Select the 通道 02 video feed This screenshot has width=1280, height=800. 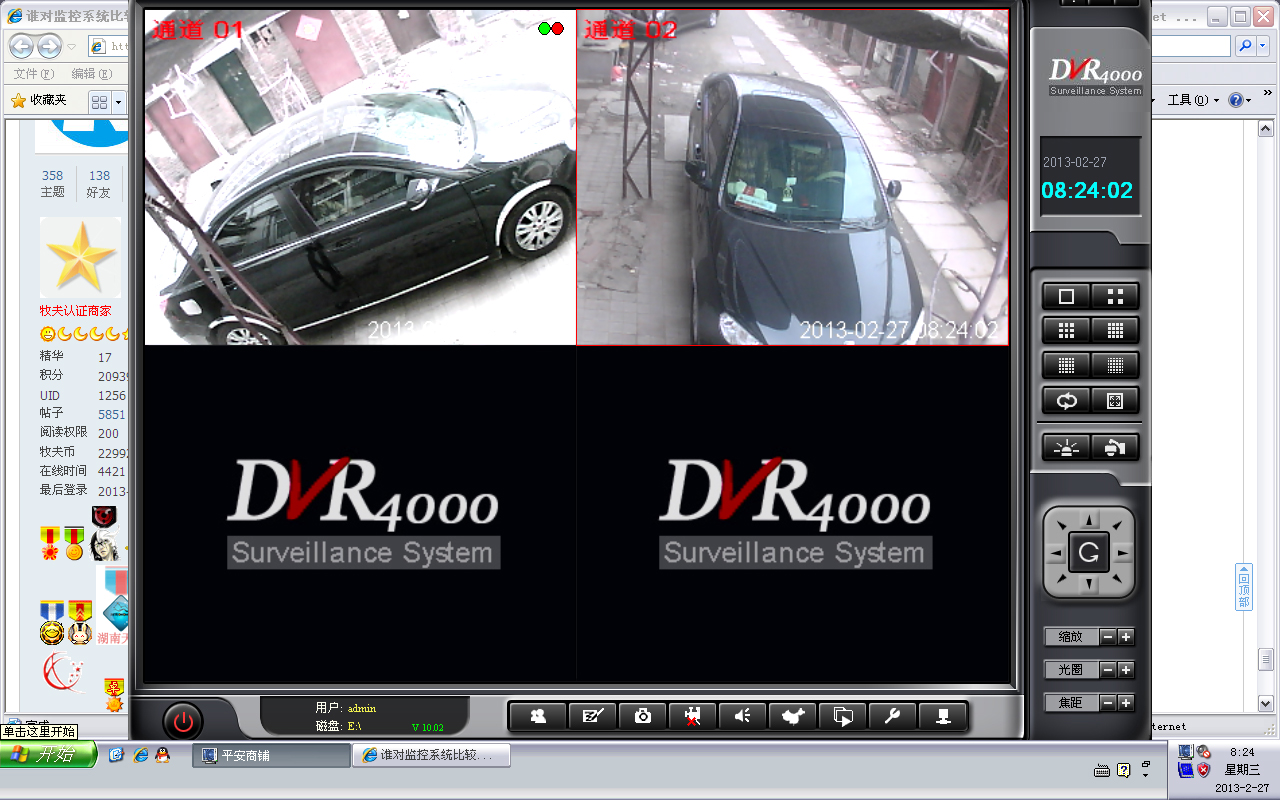793,178
